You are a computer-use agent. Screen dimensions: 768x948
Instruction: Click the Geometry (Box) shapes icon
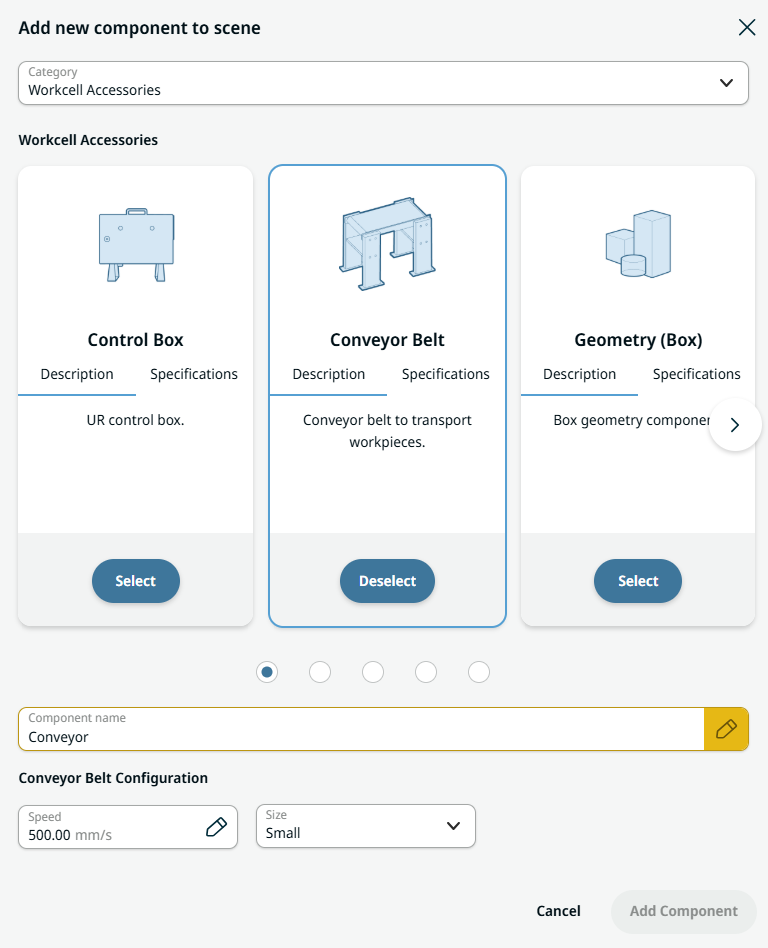tap(638, 245)
